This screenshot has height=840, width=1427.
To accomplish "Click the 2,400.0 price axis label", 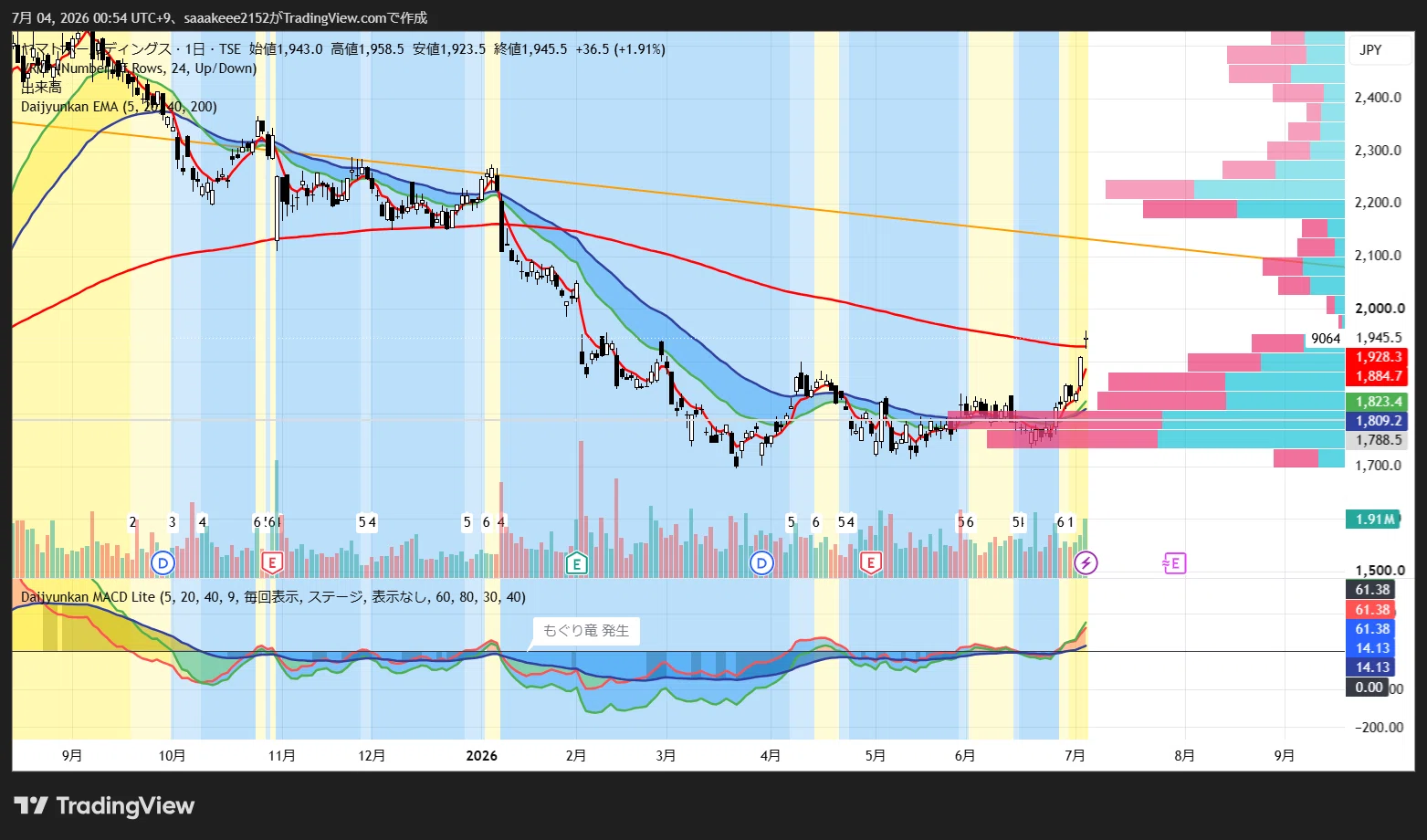I will [x=1379, y=98].
